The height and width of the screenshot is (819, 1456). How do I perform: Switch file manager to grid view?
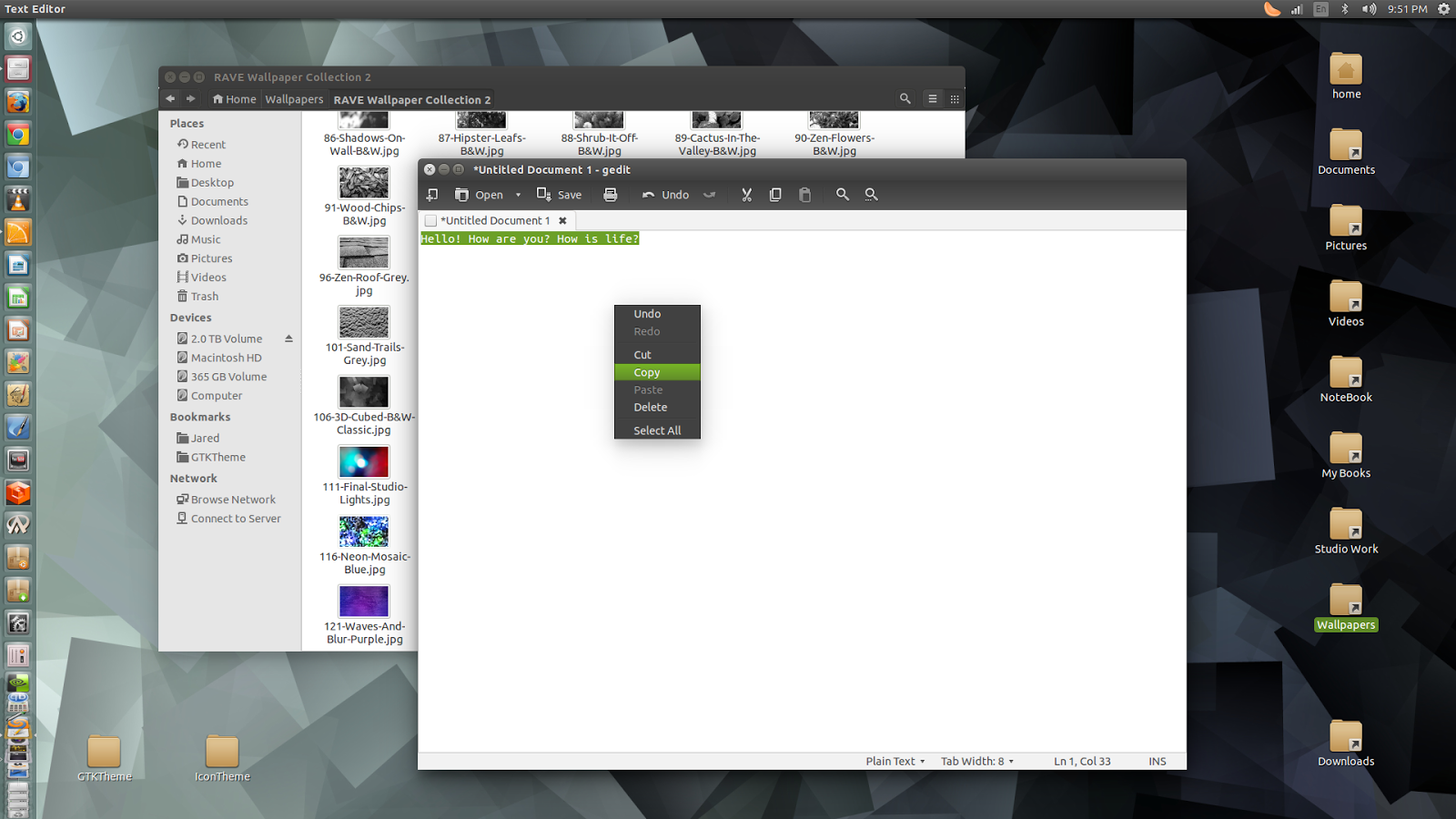pyautogui.click(x=955, y=98)
